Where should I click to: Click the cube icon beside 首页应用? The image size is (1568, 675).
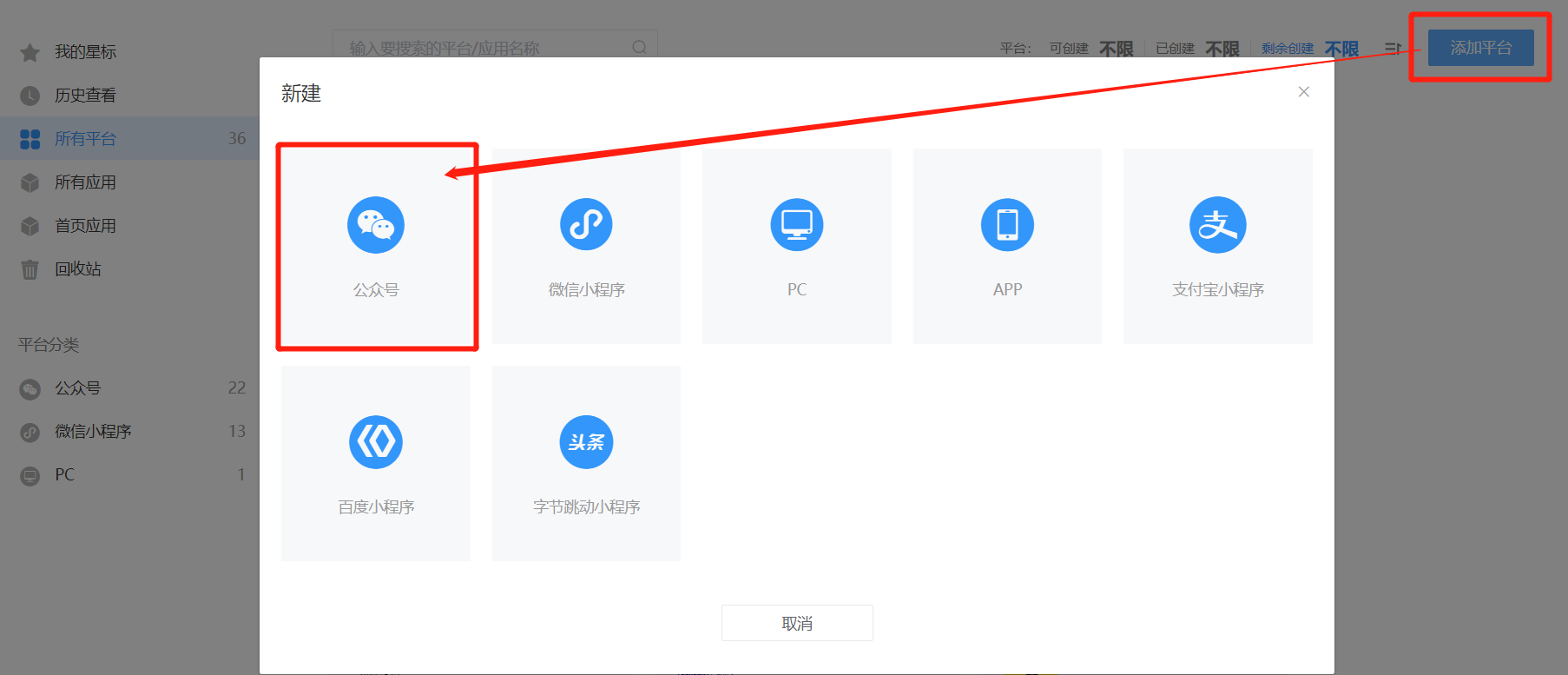30,226
